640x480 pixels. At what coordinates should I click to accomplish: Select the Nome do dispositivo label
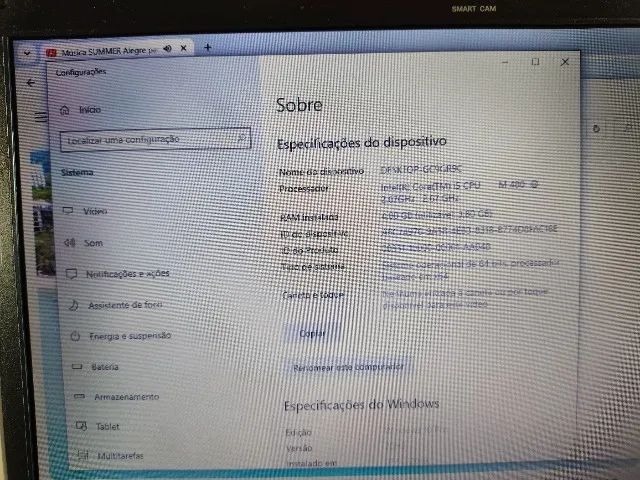point(321,171)
